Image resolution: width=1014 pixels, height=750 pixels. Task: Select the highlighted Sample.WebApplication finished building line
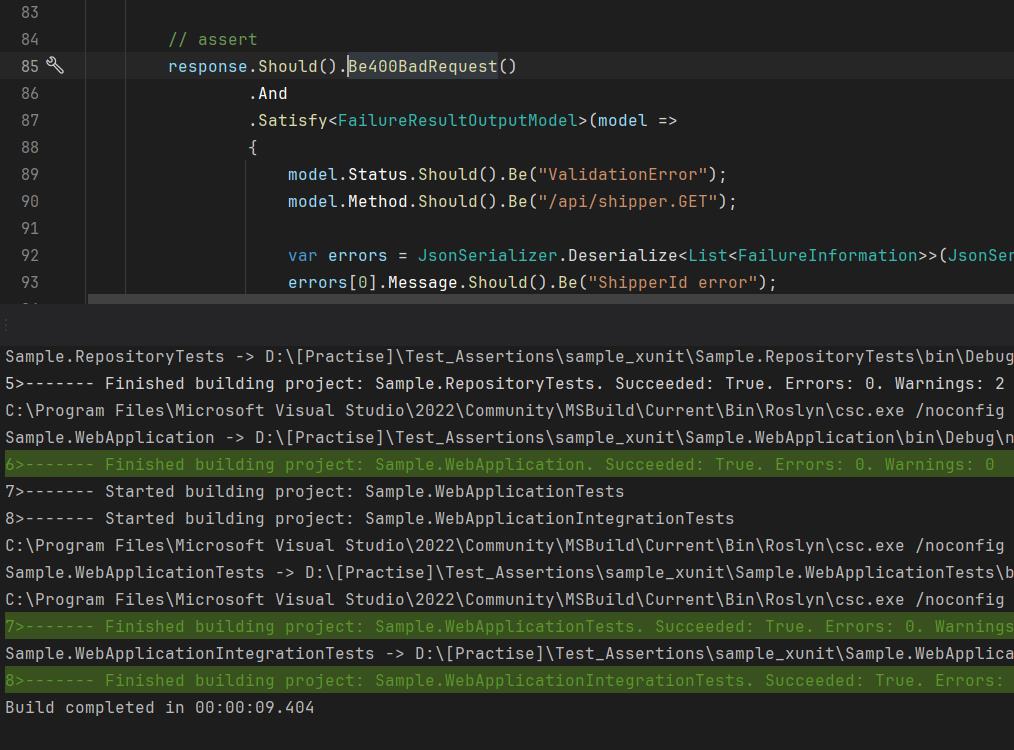point(500,464)
